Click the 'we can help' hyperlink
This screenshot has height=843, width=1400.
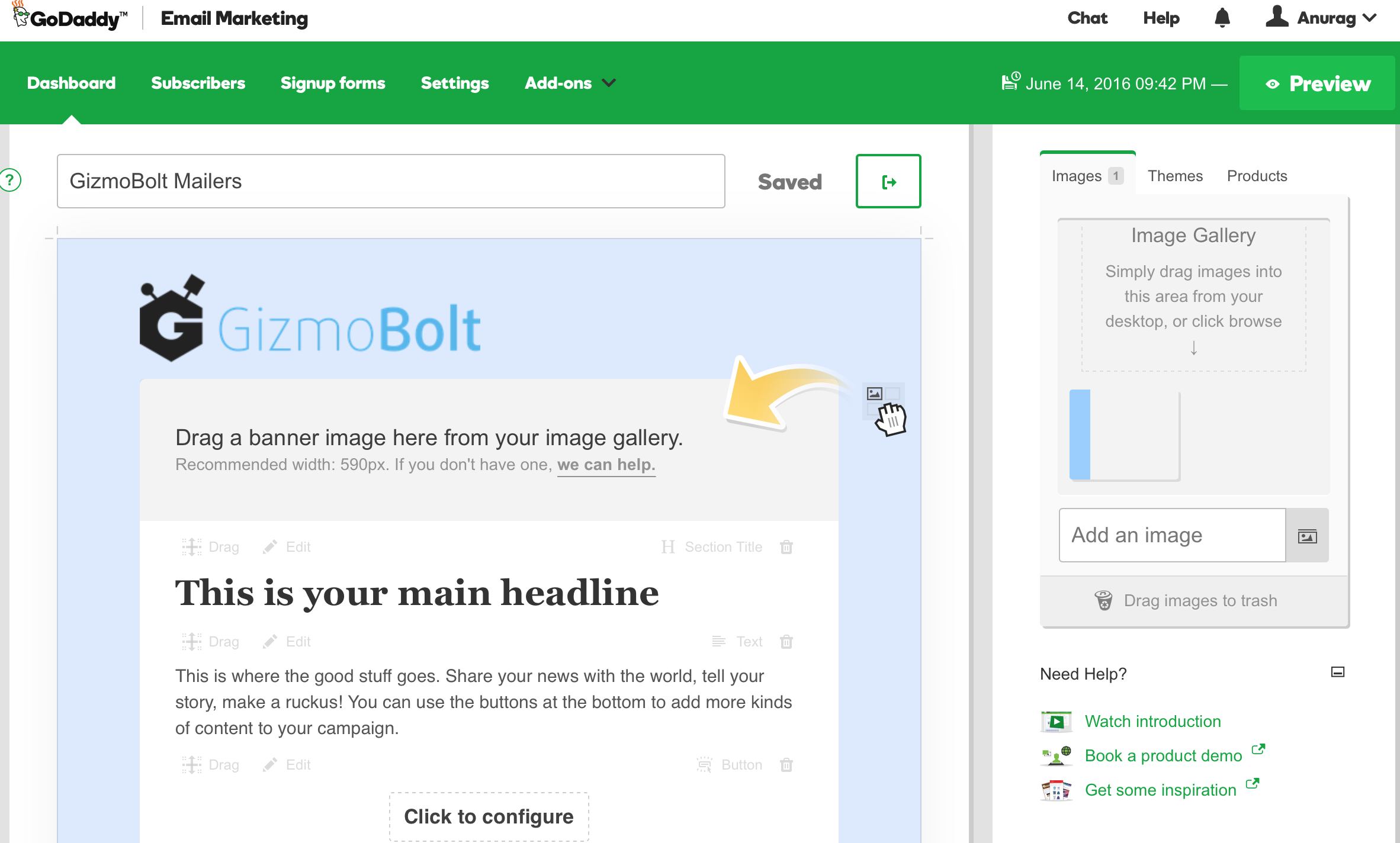click(605, 464)
